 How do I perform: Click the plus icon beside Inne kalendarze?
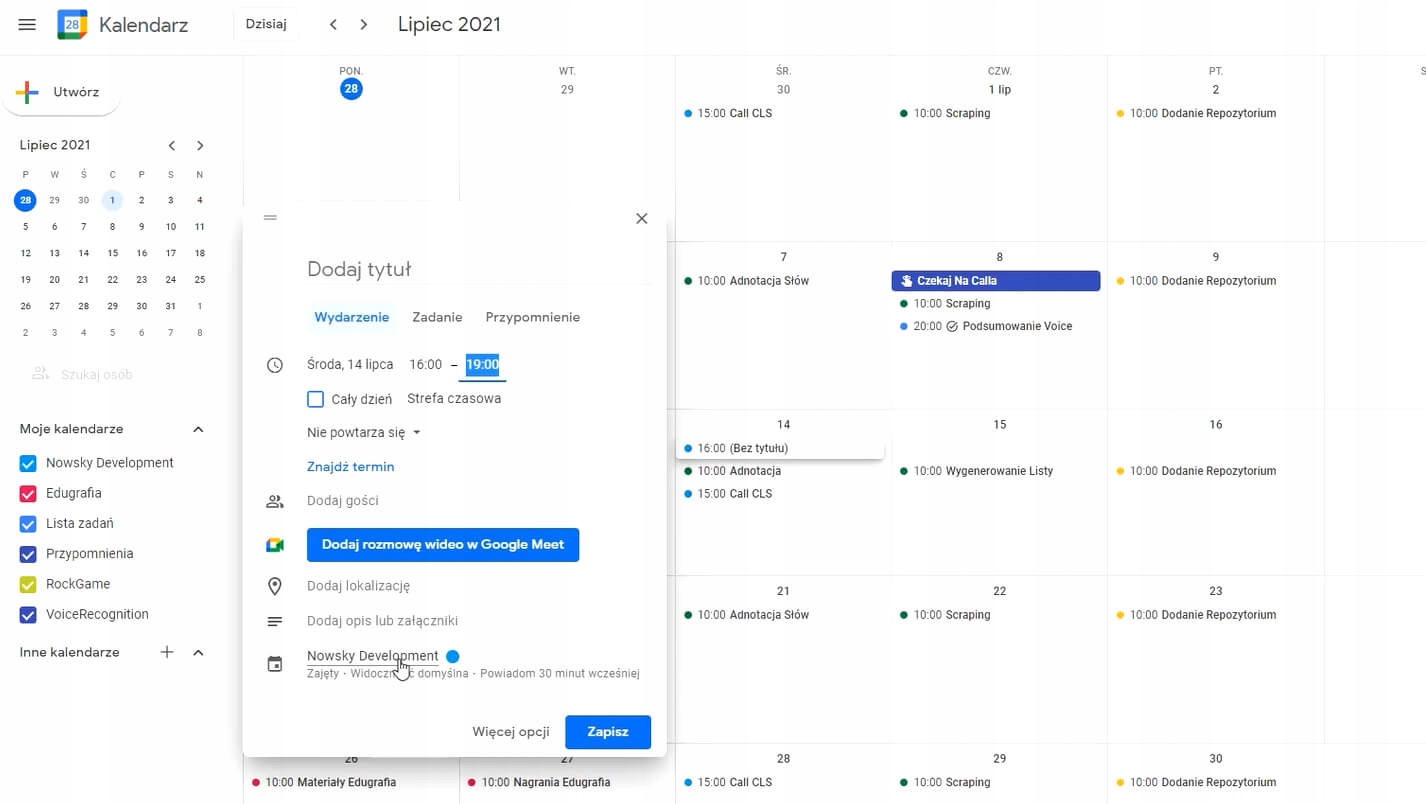click(x=167, y=652)
